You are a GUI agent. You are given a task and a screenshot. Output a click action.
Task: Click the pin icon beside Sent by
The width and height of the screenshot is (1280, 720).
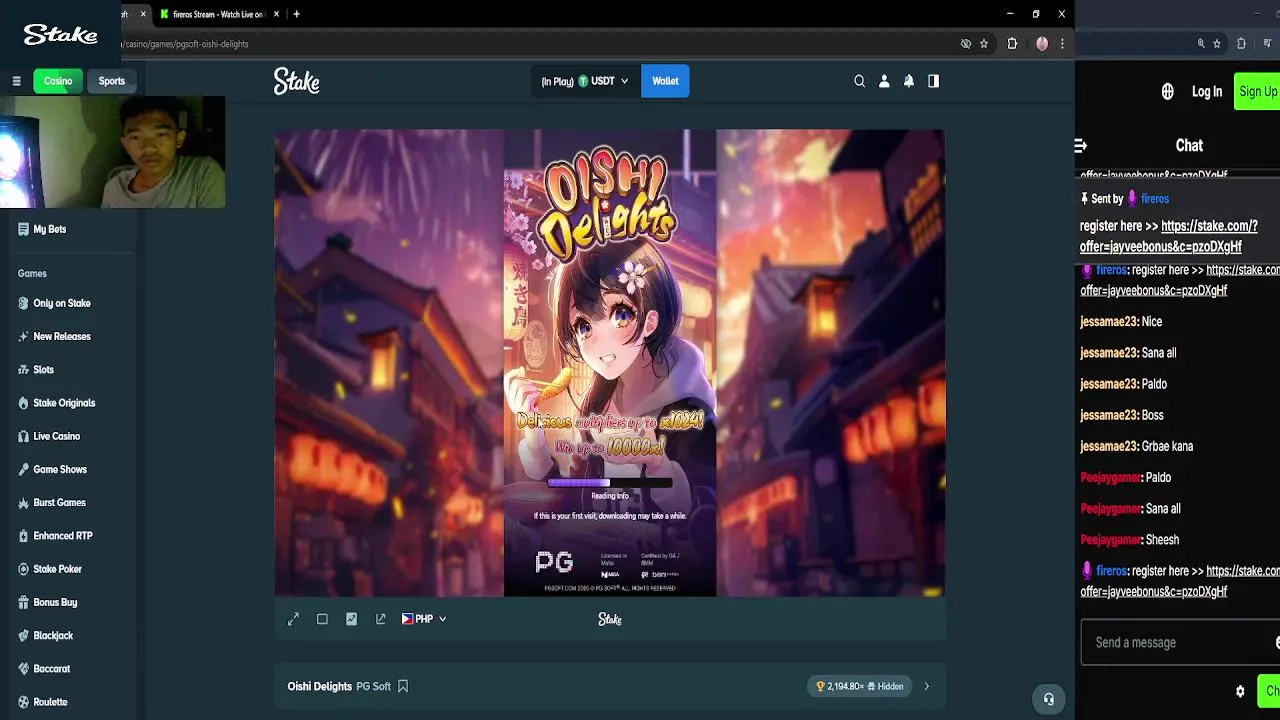coord(1084,199)
